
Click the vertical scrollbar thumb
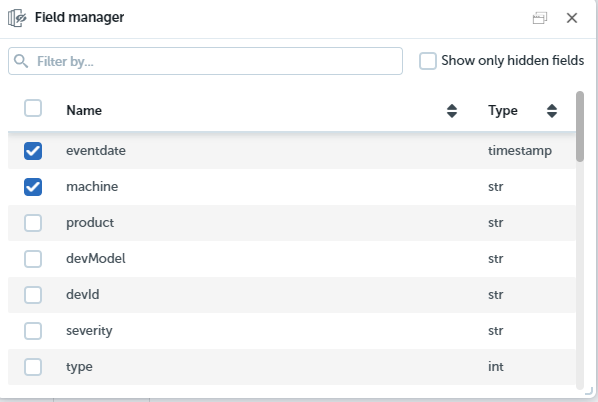580,127
